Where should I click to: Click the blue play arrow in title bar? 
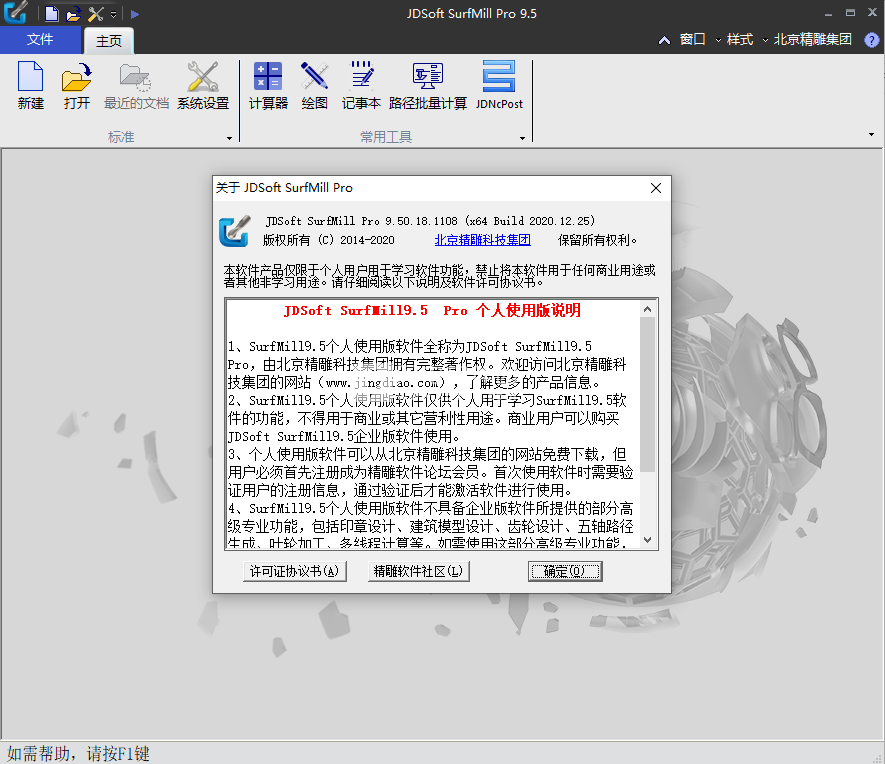click(135, 14)
